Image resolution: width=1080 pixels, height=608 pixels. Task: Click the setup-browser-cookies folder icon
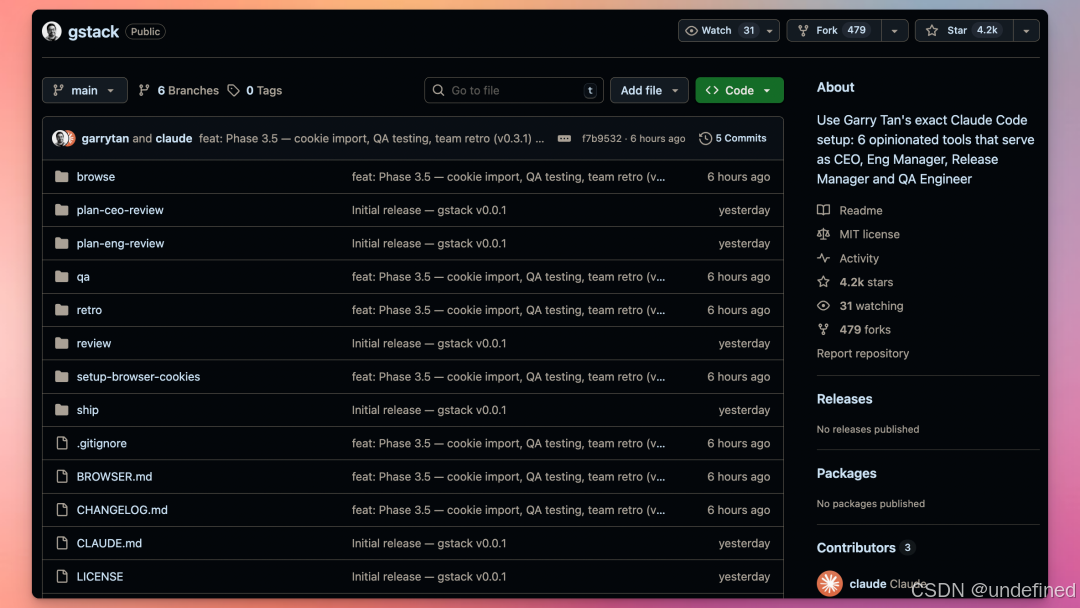(61, 377)
